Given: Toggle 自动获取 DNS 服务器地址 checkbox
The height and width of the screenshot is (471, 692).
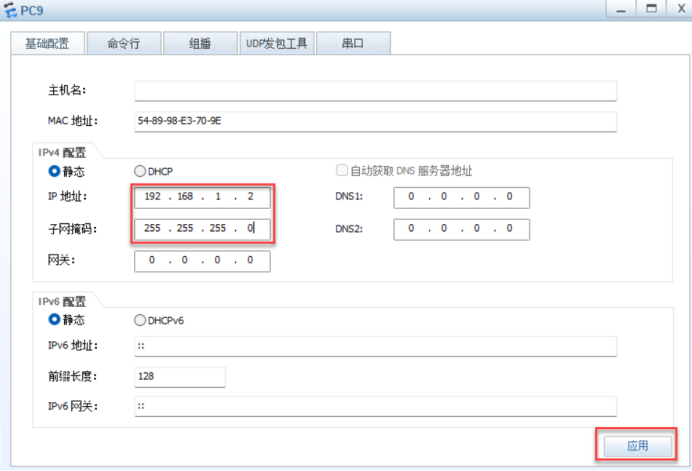Looking at the screenshot, I should tap(342, 171).
